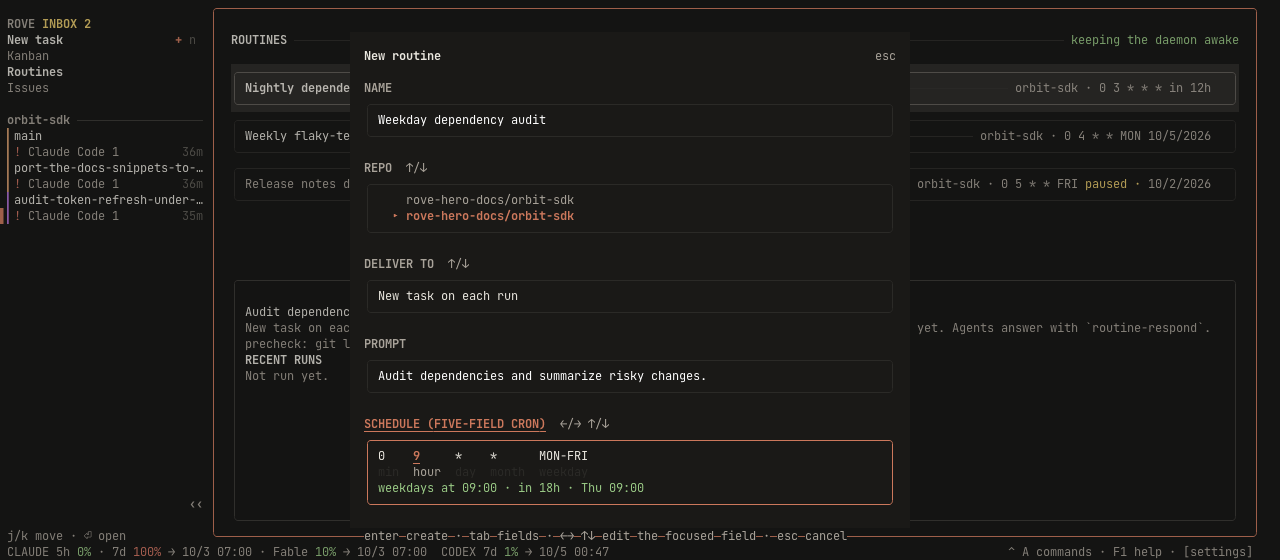This screenshot has width=1280, height=560.
Task: Open the Deliver To selector 'New task on each run'
Action: click(630, 296)
